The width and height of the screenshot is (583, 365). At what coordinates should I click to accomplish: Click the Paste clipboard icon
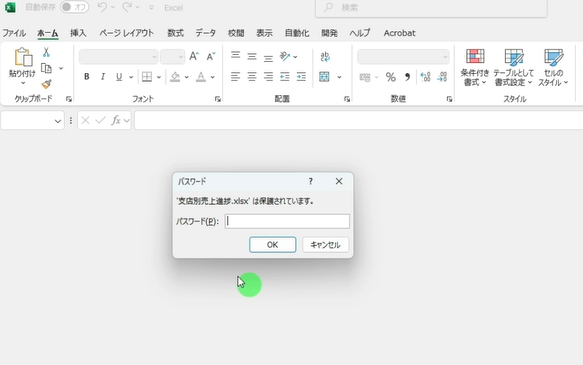click(x=23, y=57)
